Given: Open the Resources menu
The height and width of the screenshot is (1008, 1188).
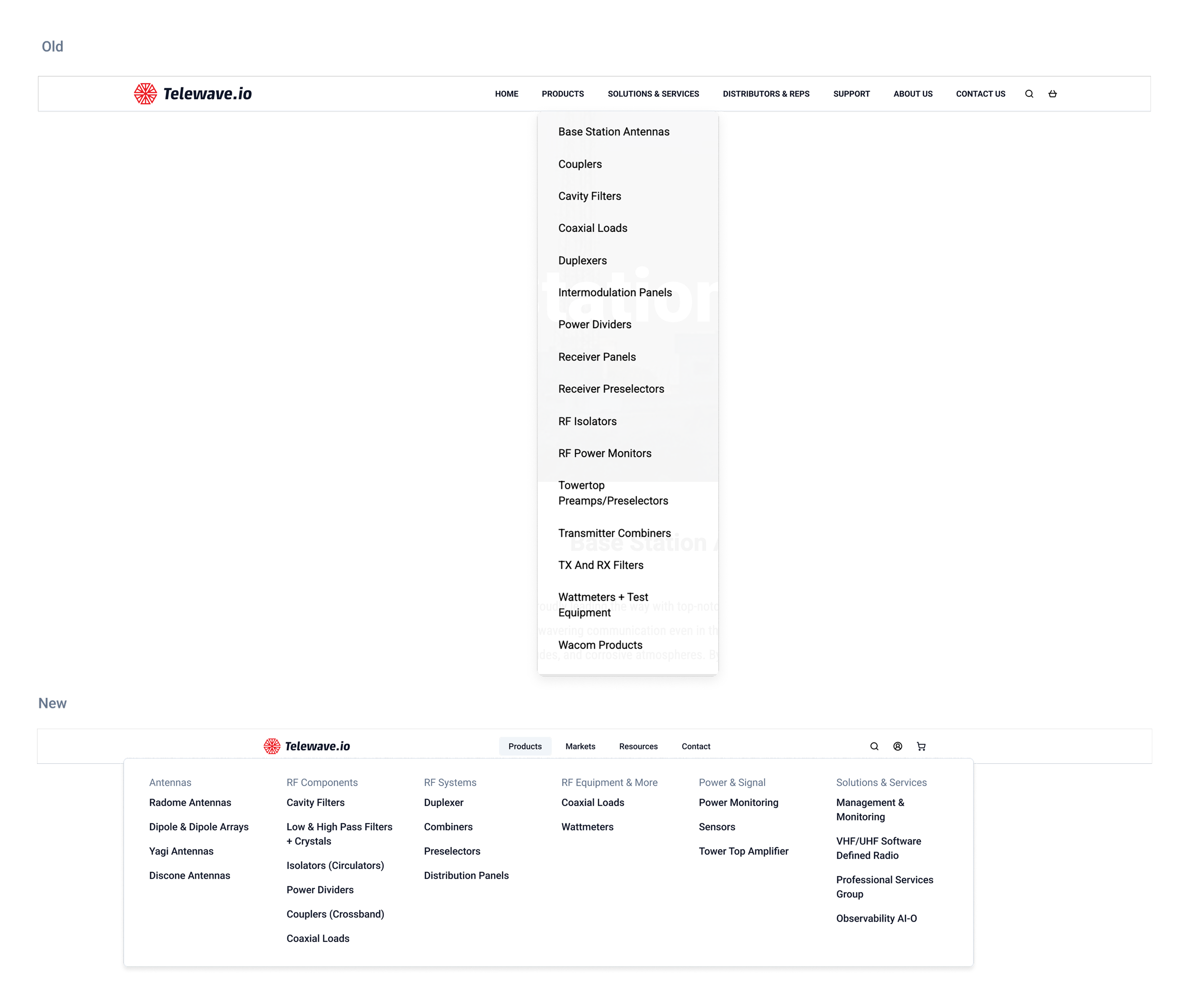Looking at the screenshot, I should 638,746.
